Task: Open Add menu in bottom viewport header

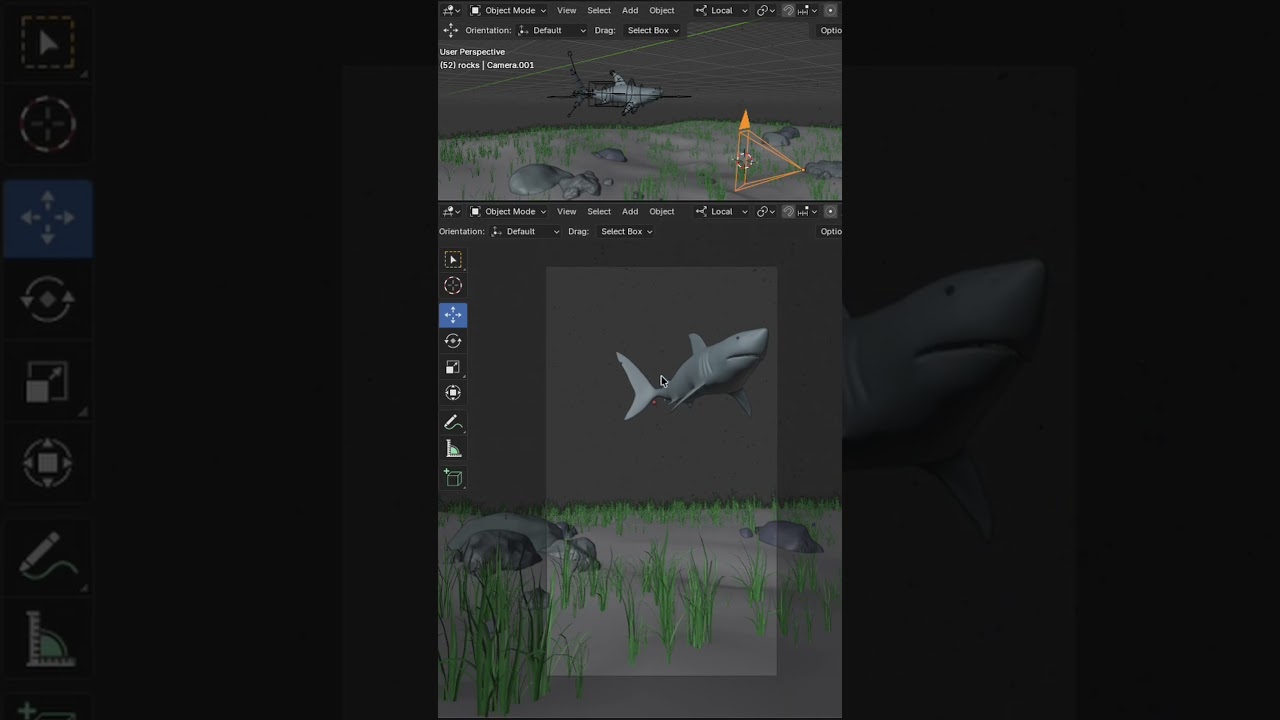Action: coord(630,211)
